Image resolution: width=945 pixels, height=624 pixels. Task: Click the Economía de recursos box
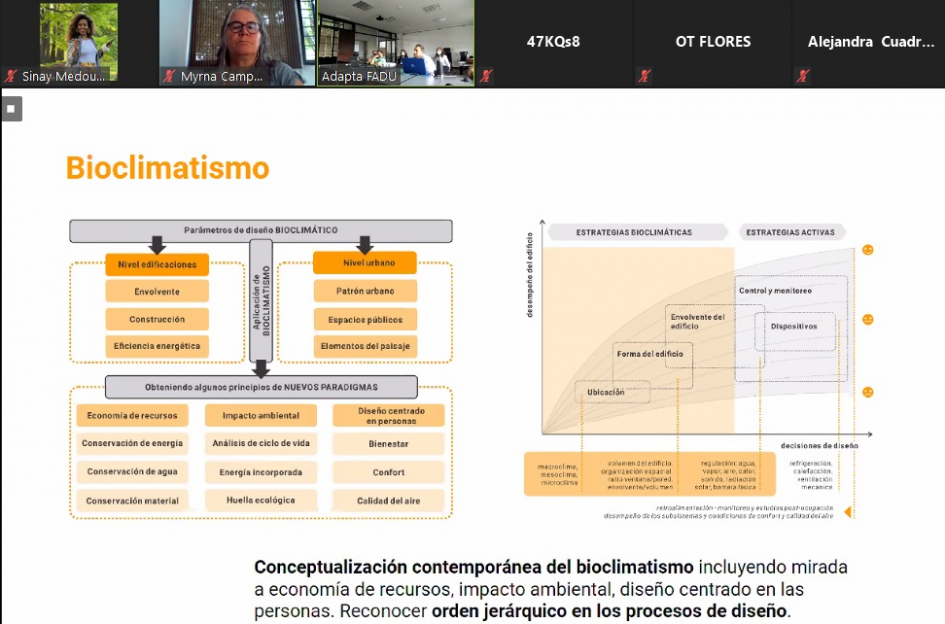click(x=132, y=415)
